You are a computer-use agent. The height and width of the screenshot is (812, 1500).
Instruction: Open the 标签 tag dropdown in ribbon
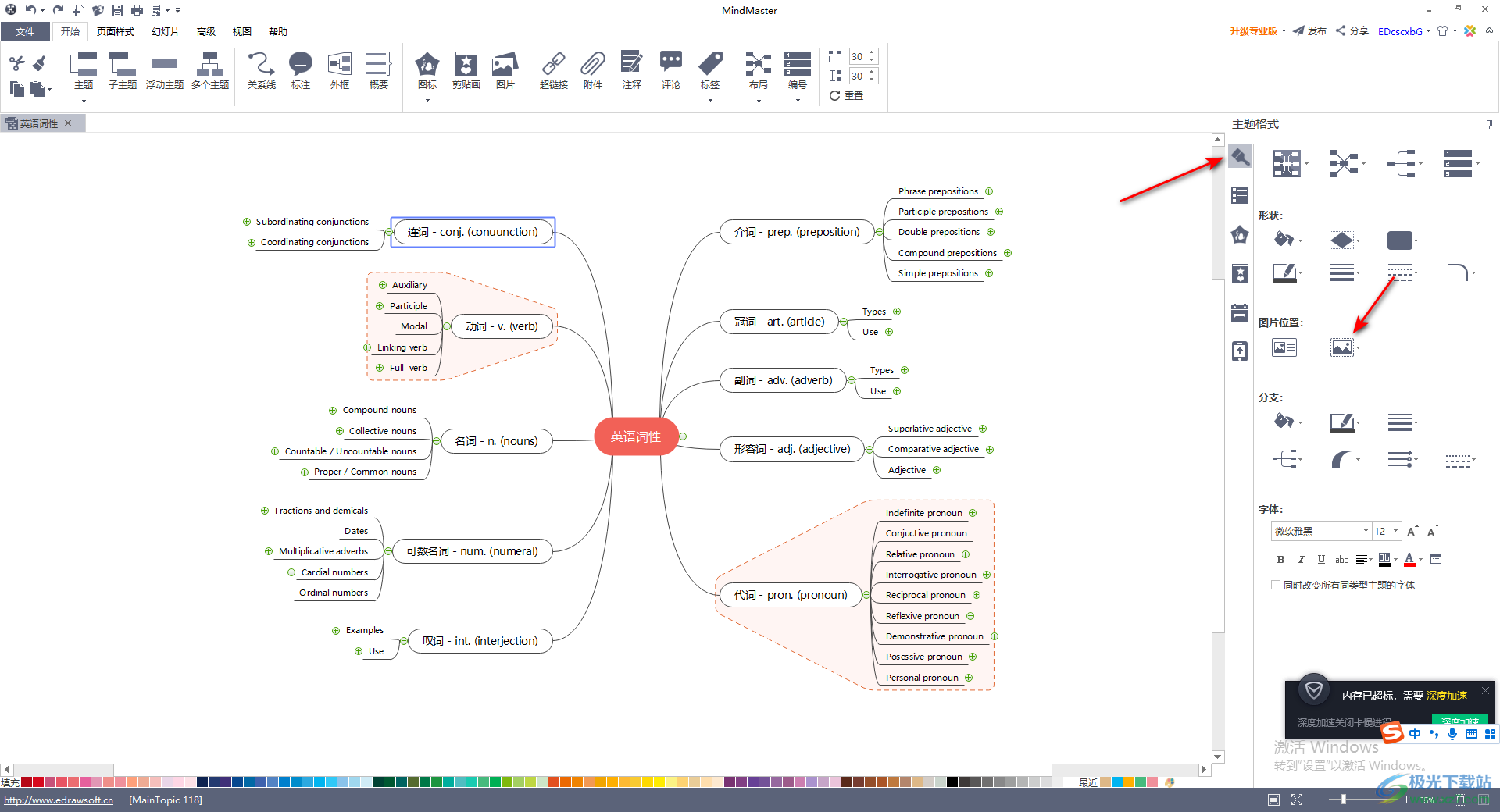point(710,101)
